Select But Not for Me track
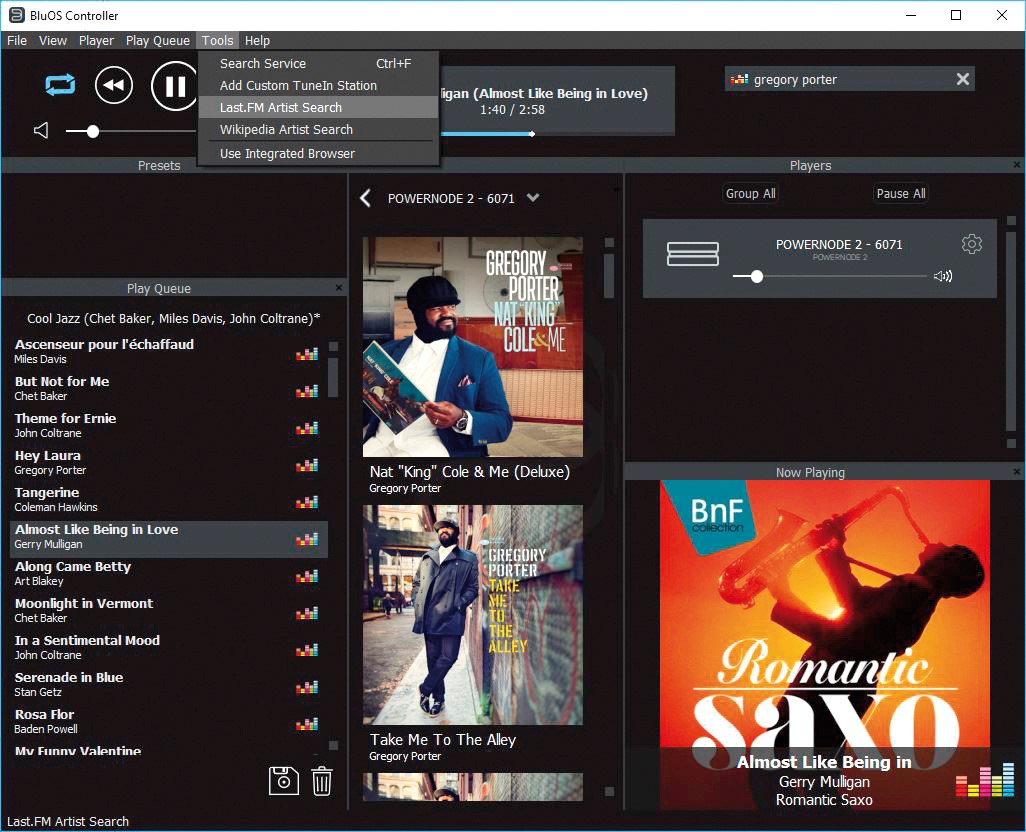 [169, 389]
